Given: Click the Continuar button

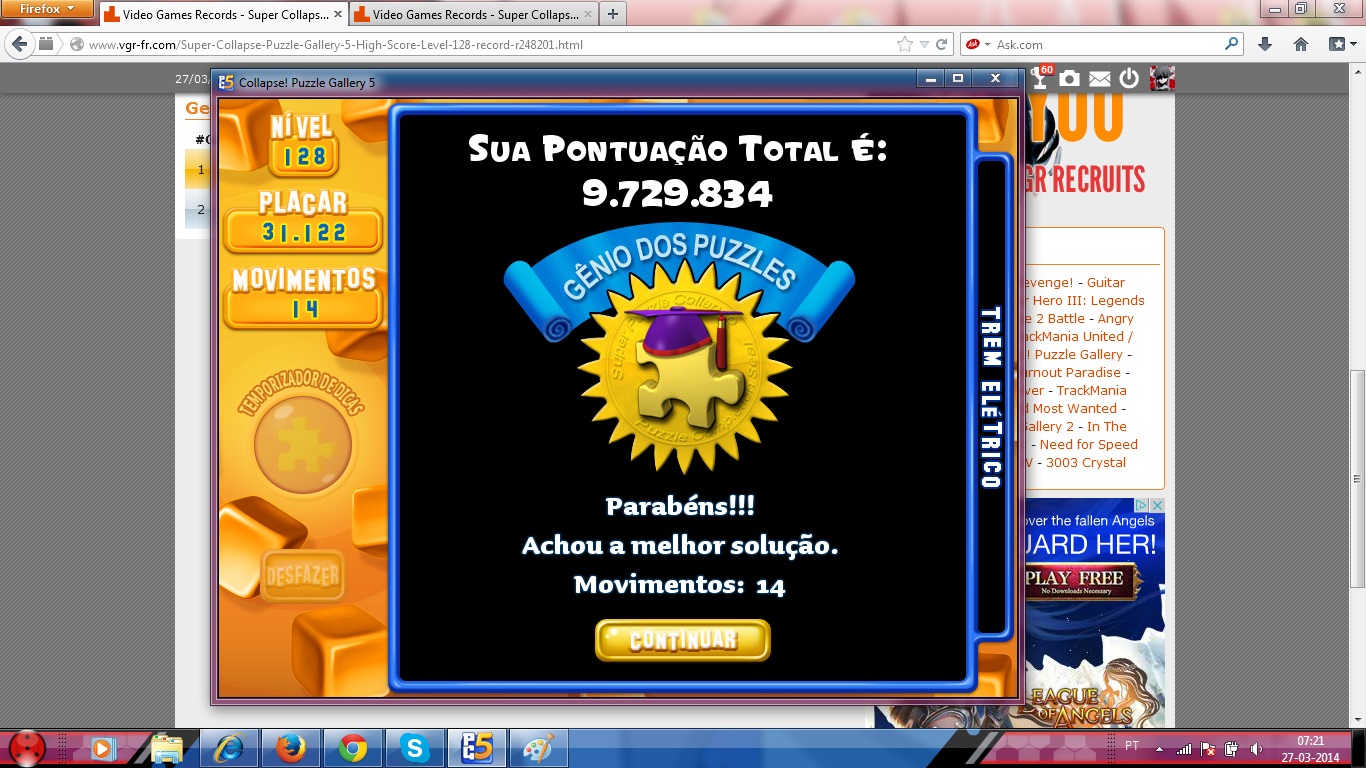Looking at the screenshot, I should (683, 640).
